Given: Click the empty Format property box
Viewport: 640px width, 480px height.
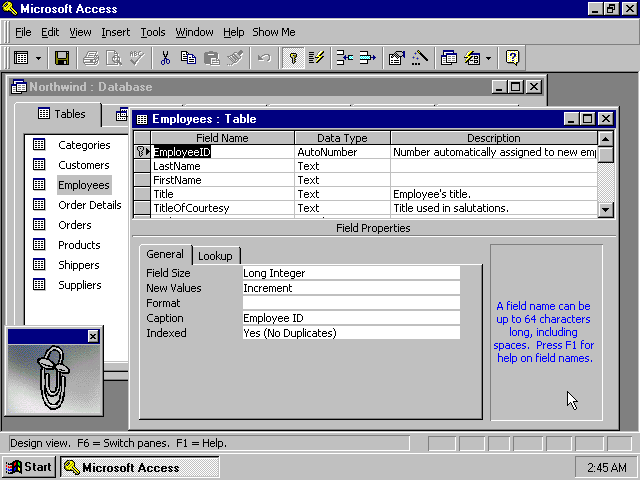Looking at the screenshot, I should tap(351, 303).
